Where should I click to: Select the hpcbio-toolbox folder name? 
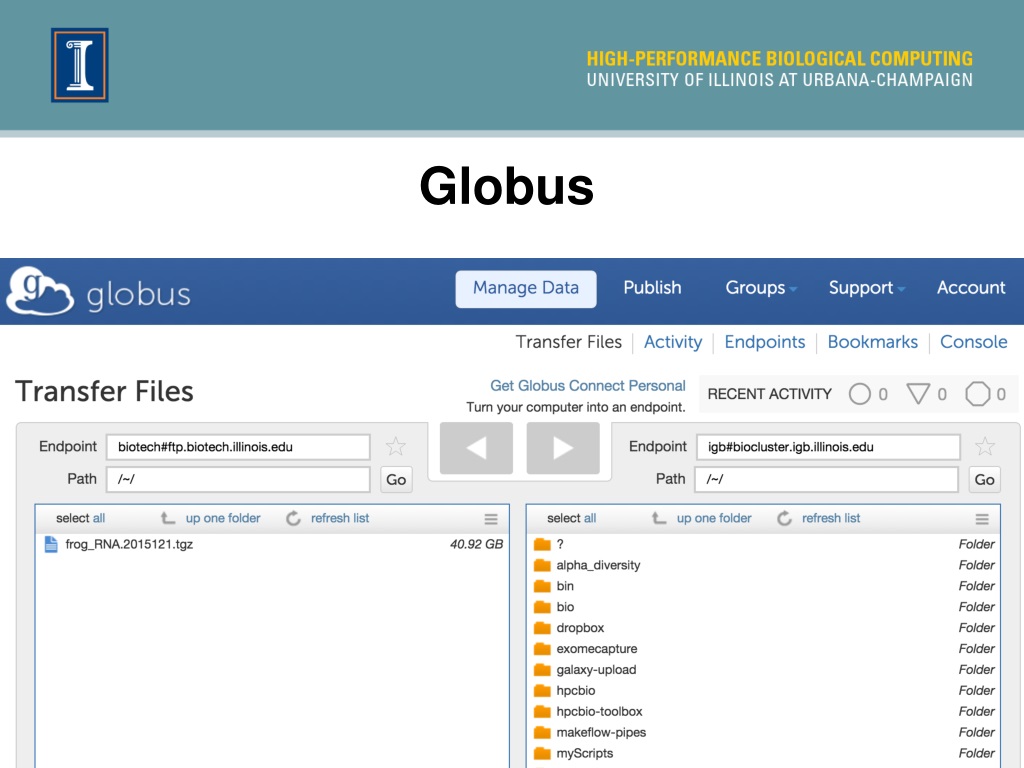(599, 712)
